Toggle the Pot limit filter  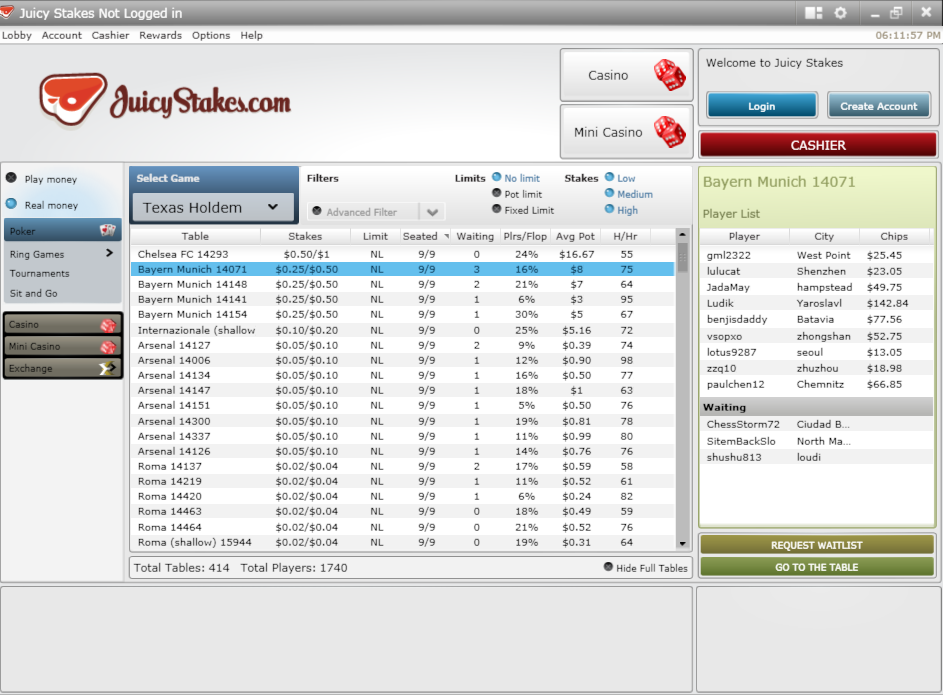[497, 193]
